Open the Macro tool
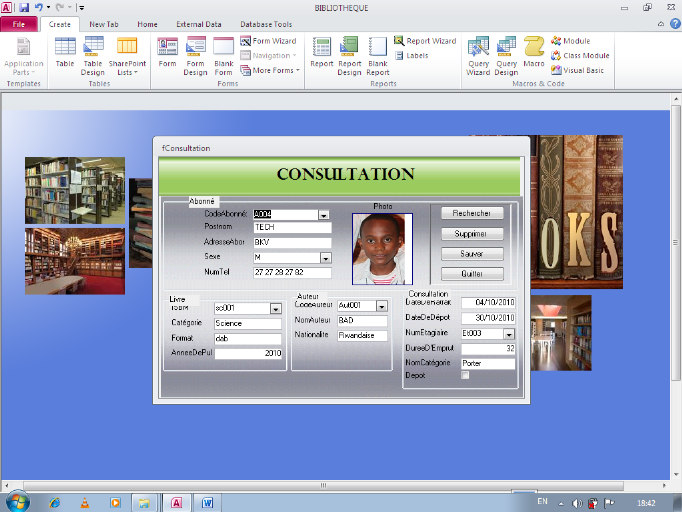The height and width of the screenshot is (512, 682). (x=534, y=56)
